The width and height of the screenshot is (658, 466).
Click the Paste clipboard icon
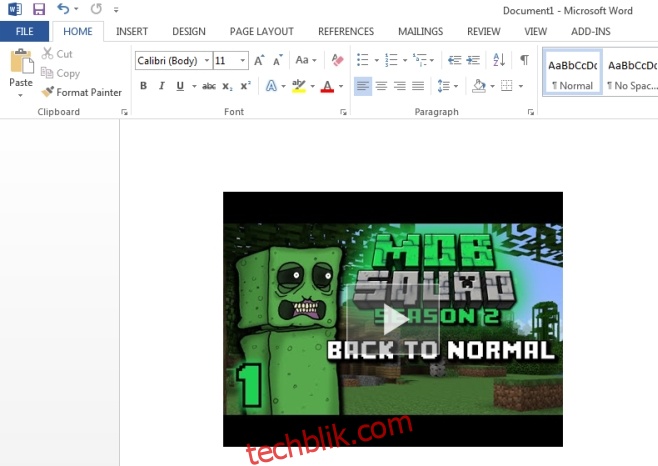[21, 61]
